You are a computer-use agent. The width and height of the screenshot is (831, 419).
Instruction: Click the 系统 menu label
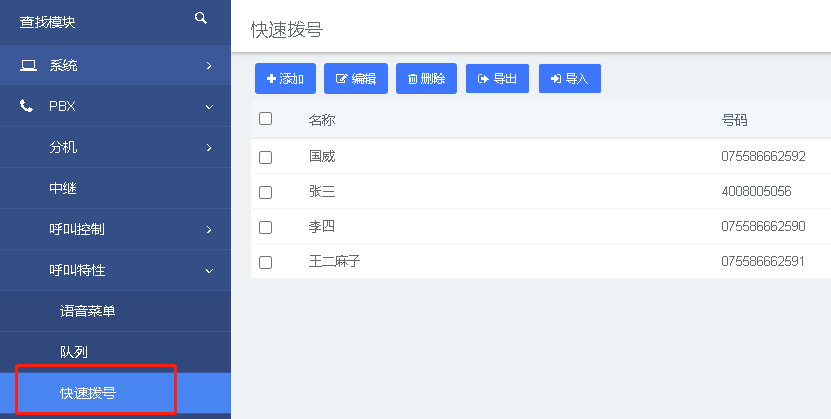coord(63,66)
